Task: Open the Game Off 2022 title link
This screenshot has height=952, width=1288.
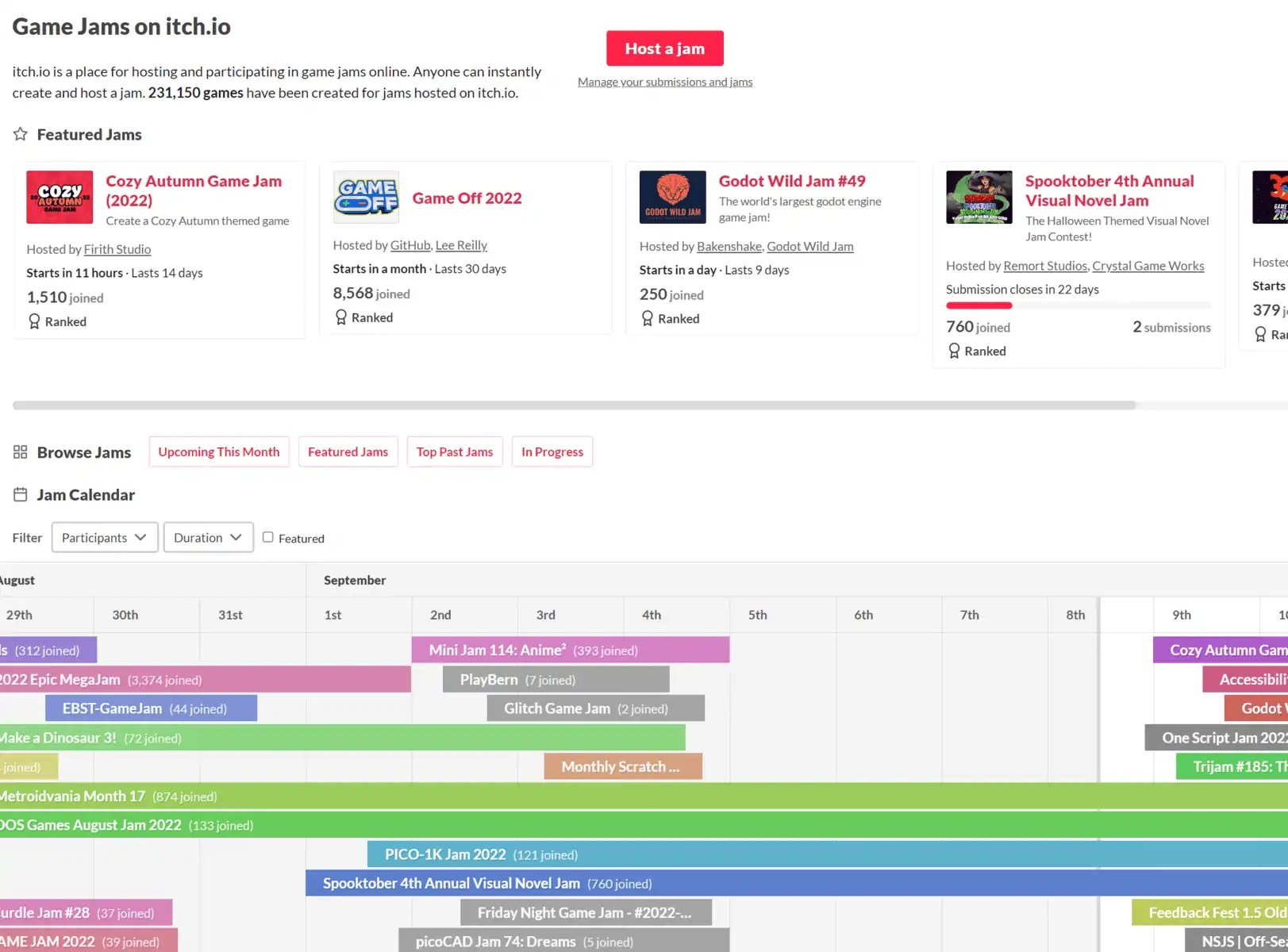Action: point(467,198)
